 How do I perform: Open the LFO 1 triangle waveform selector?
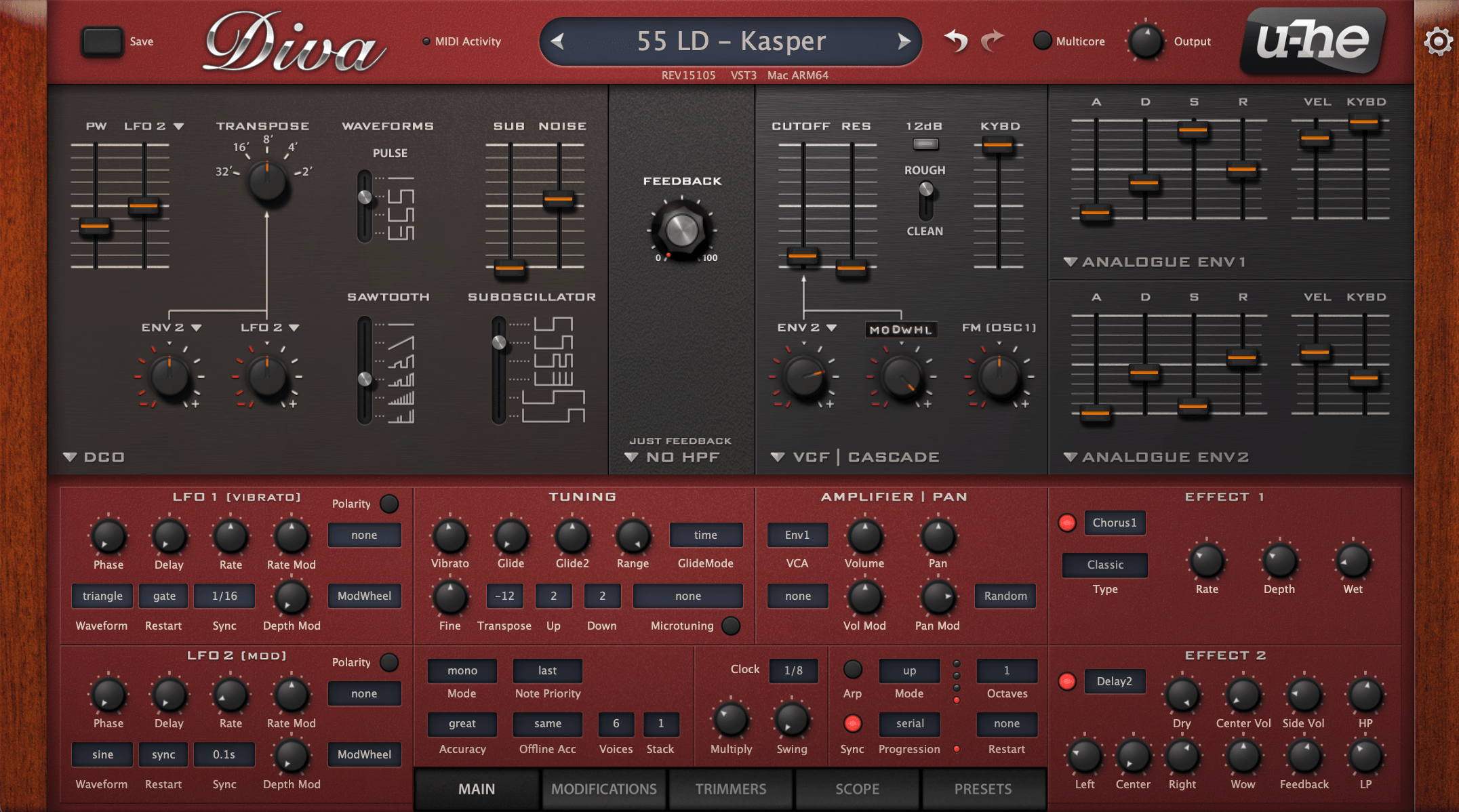[x=102, y=596]
